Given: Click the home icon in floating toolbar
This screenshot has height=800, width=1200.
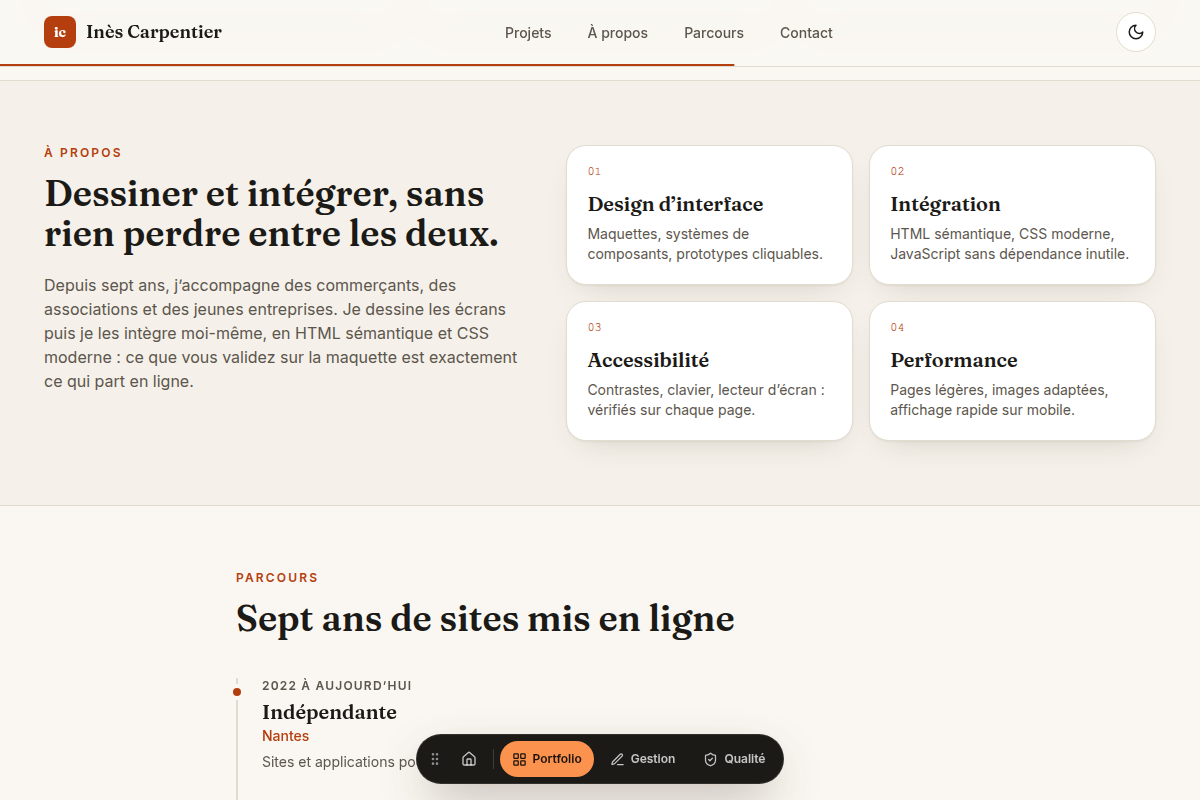Looking at the screenshot, I should (469, 759).
